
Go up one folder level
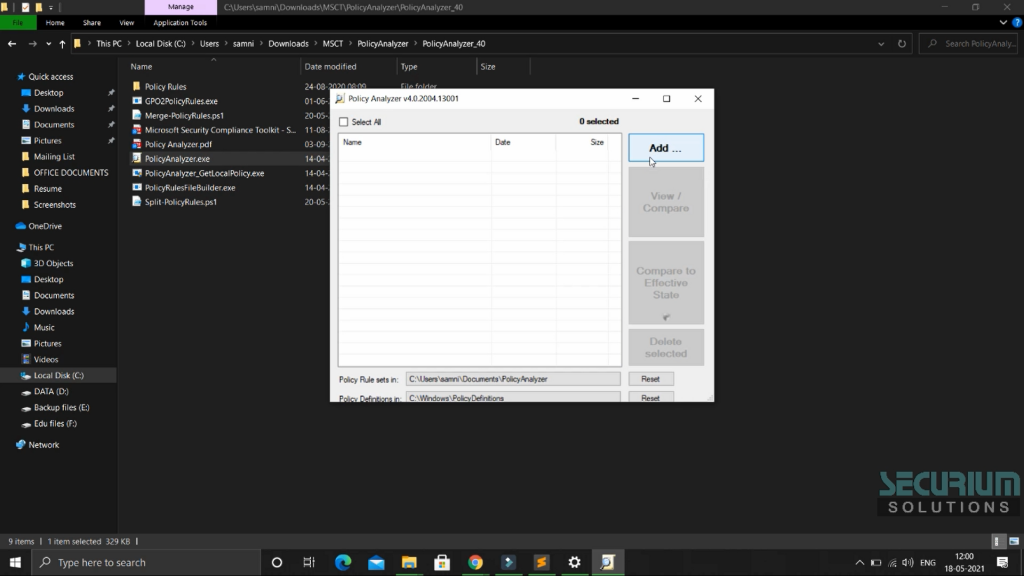[62, 44]
